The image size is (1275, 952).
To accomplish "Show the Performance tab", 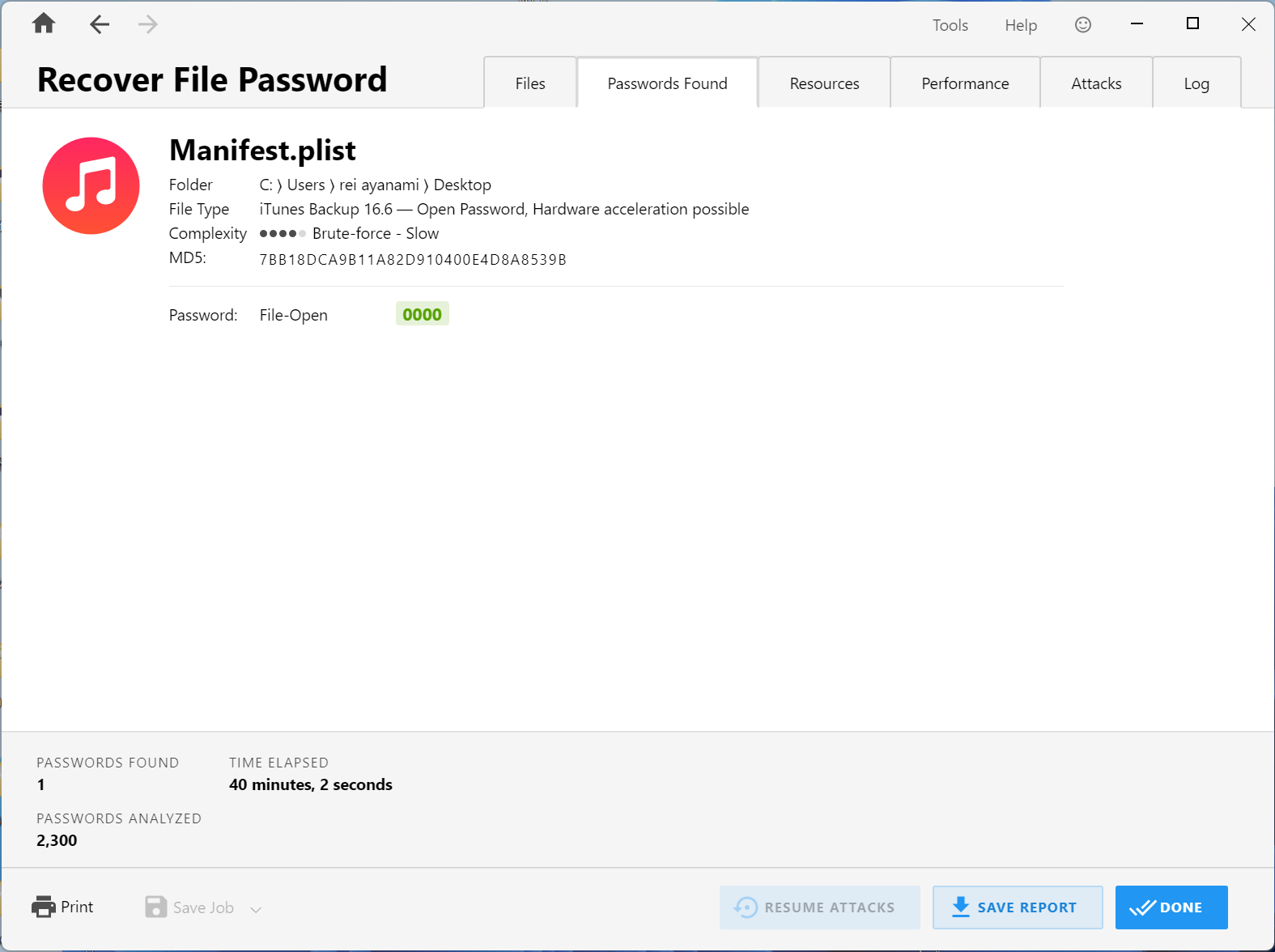I will click(x=965, y=83).
